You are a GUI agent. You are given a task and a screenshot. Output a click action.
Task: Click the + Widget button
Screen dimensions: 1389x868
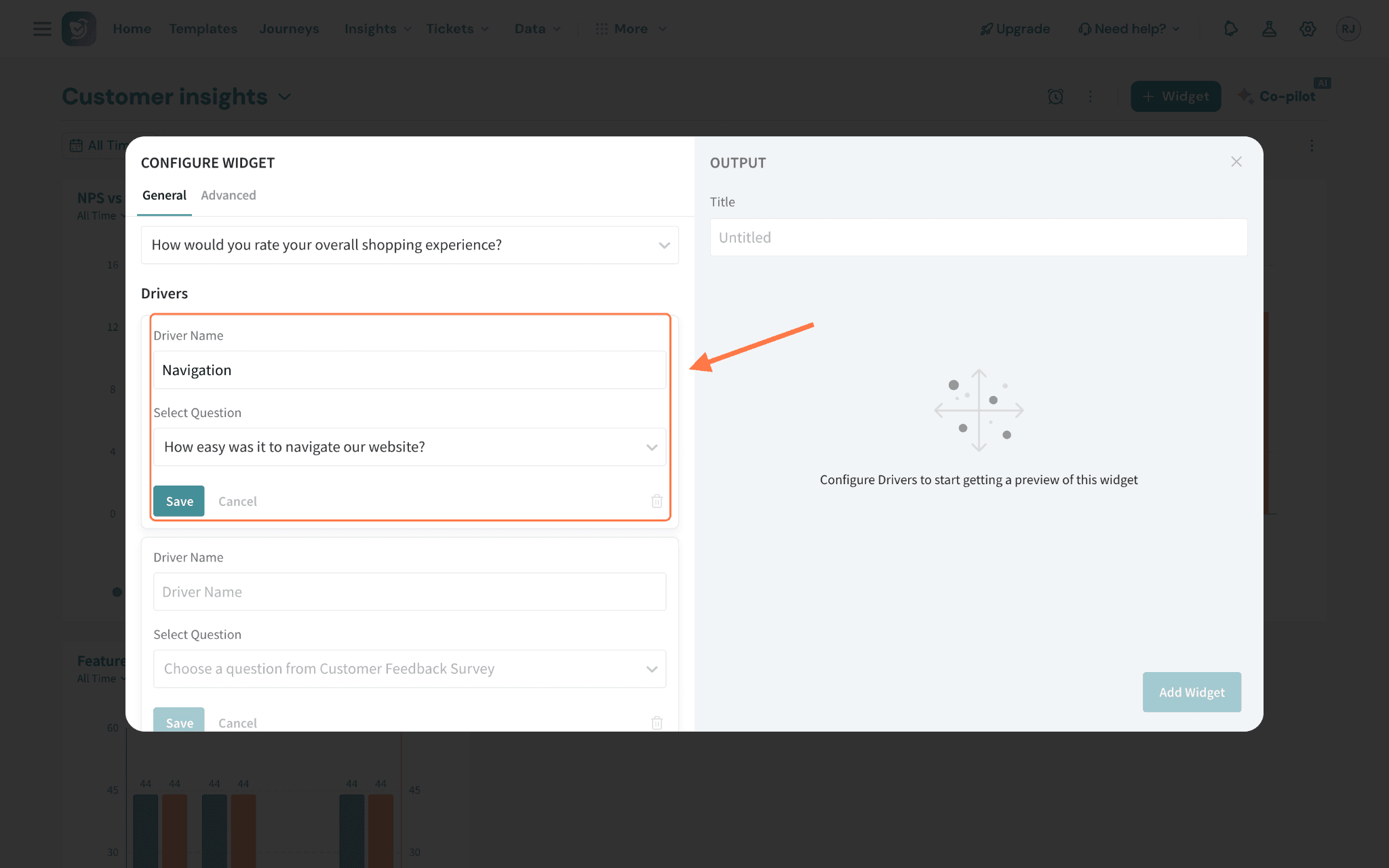point(1175,96)
